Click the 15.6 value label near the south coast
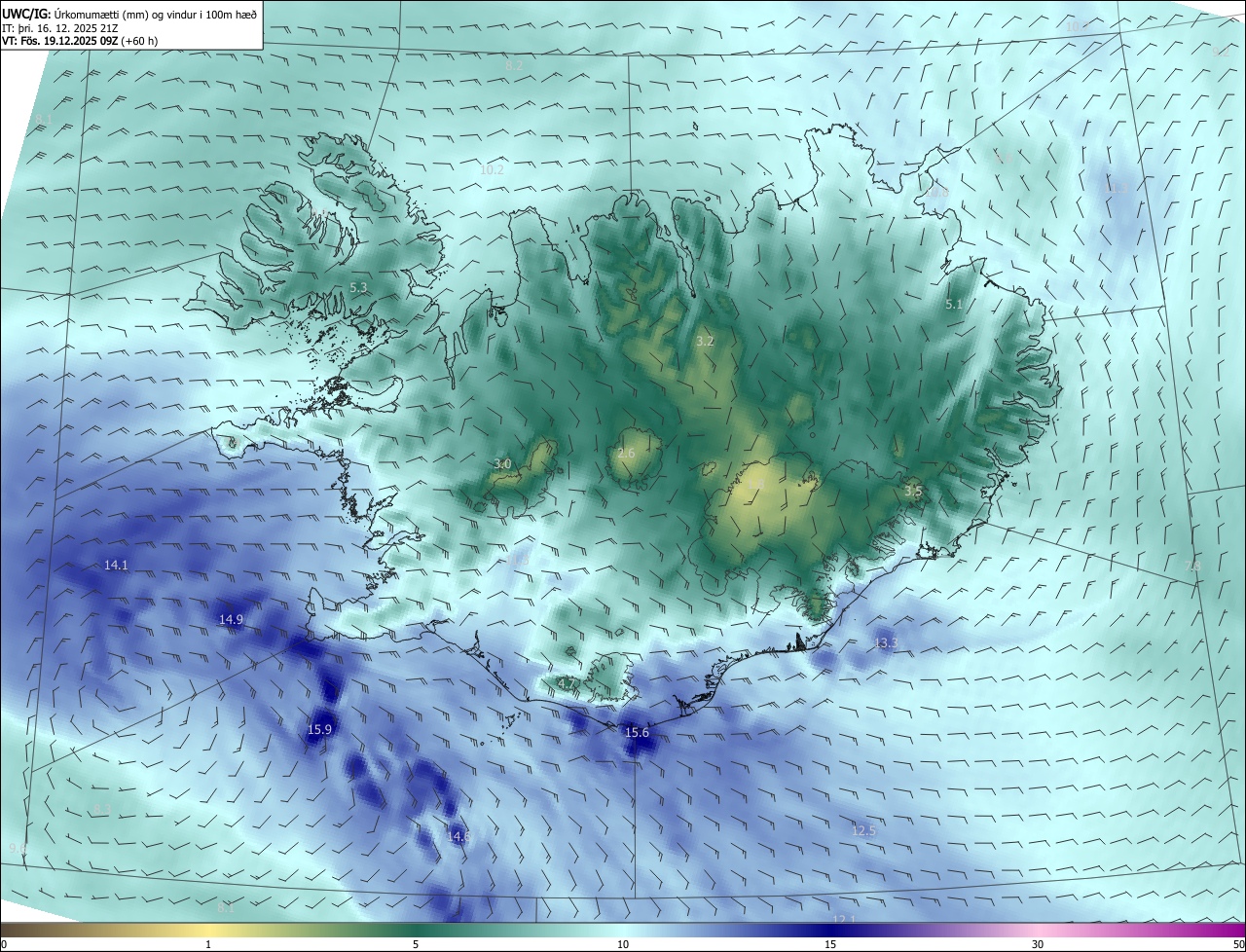1246x952 pixels. pyautogui.click(x=637, y=732)
